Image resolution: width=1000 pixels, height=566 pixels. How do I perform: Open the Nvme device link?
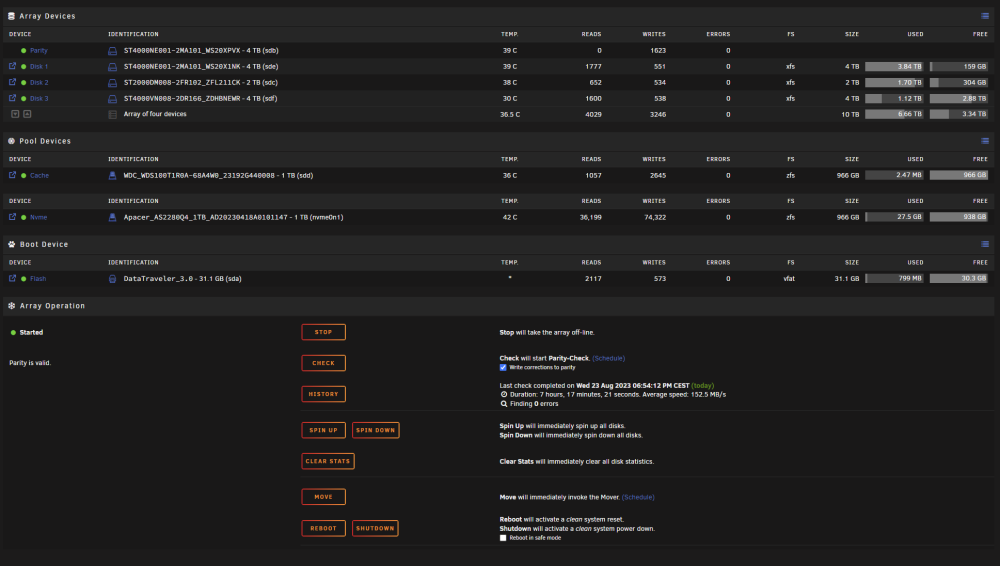point(38,218)
